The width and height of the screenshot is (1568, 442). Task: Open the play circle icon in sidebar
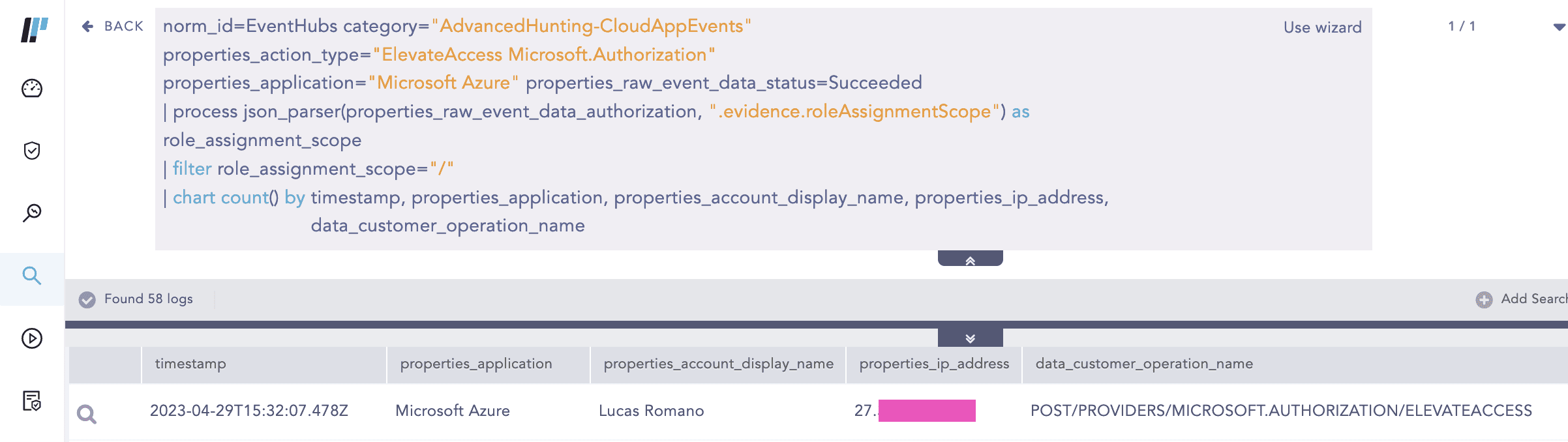pyautogui.click(x=32, y=338)
